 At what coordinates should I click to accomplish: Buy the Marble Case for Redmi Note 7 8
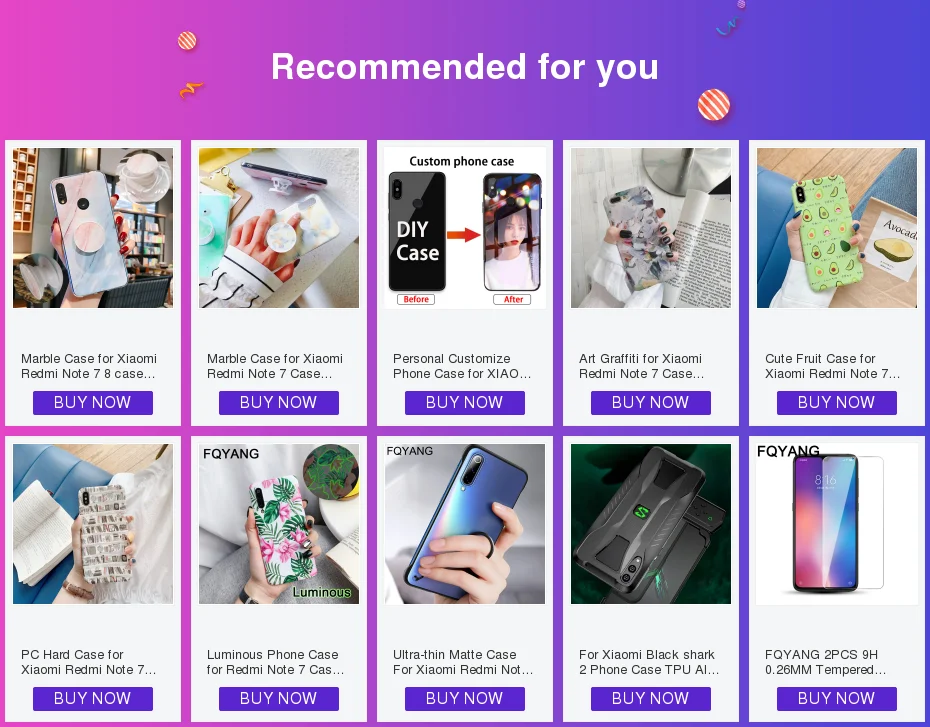[x=93, y=403]
